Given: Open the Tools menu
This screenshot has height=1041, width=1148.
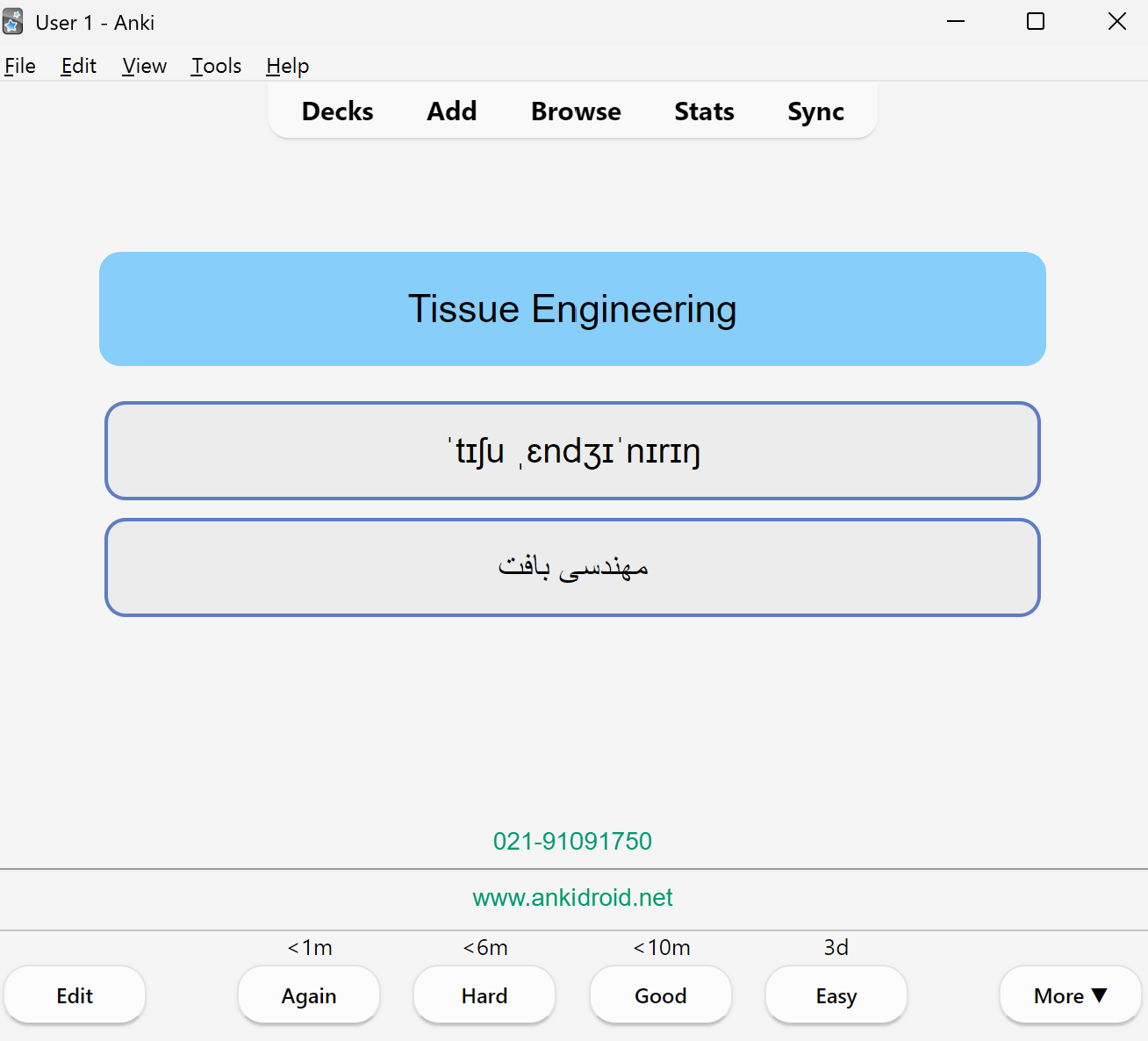Looking at the screenshot, I should [216, 66].
